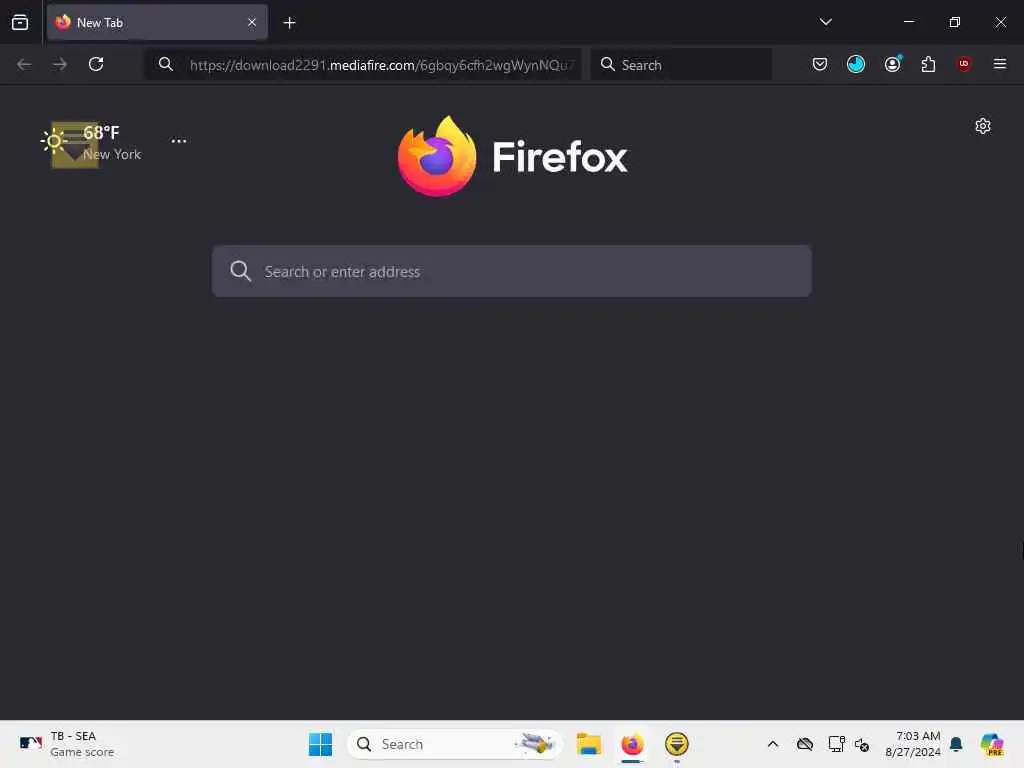
Task: Show hidden system tray icons
Action: pos(773,744)
